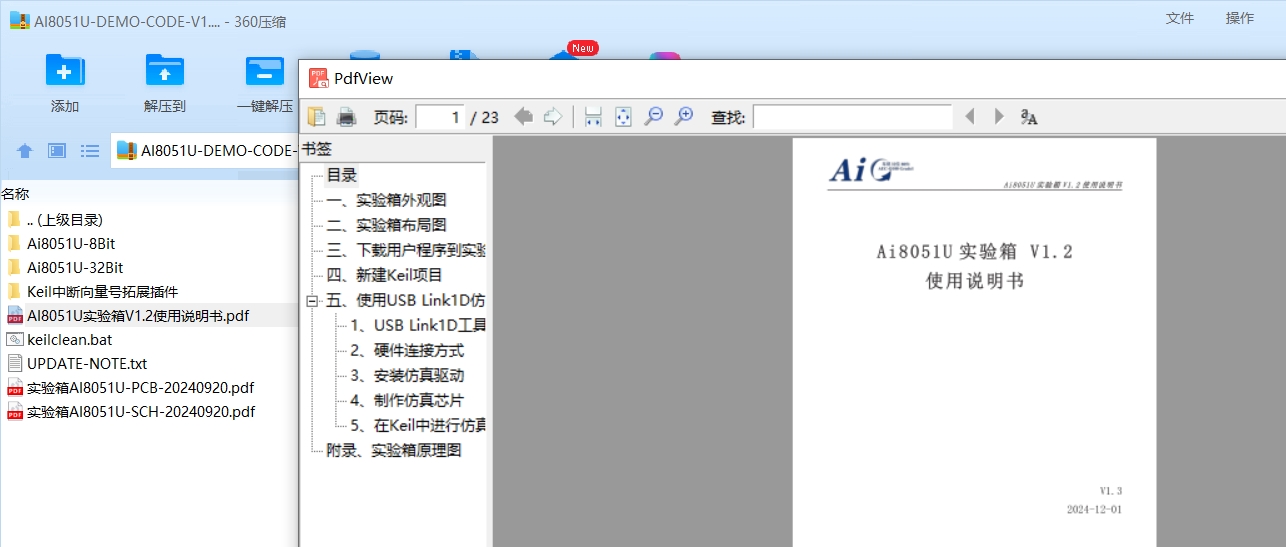This screenshot has height=547, width=1286.
Task: Click the PDF page preview
Action: click(974, 342)
